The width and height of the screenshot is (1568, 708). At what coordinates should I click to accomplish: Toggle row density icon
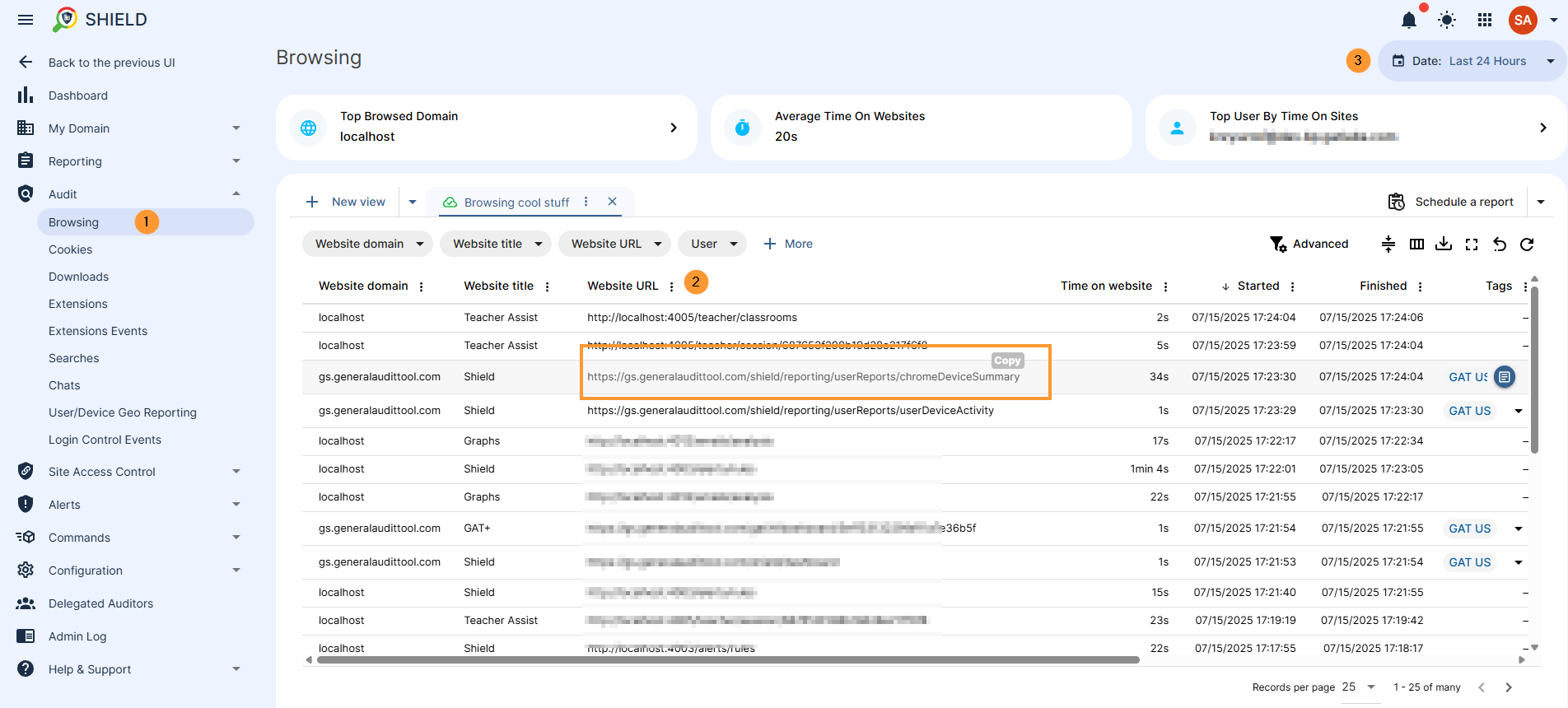point(1388,244)
